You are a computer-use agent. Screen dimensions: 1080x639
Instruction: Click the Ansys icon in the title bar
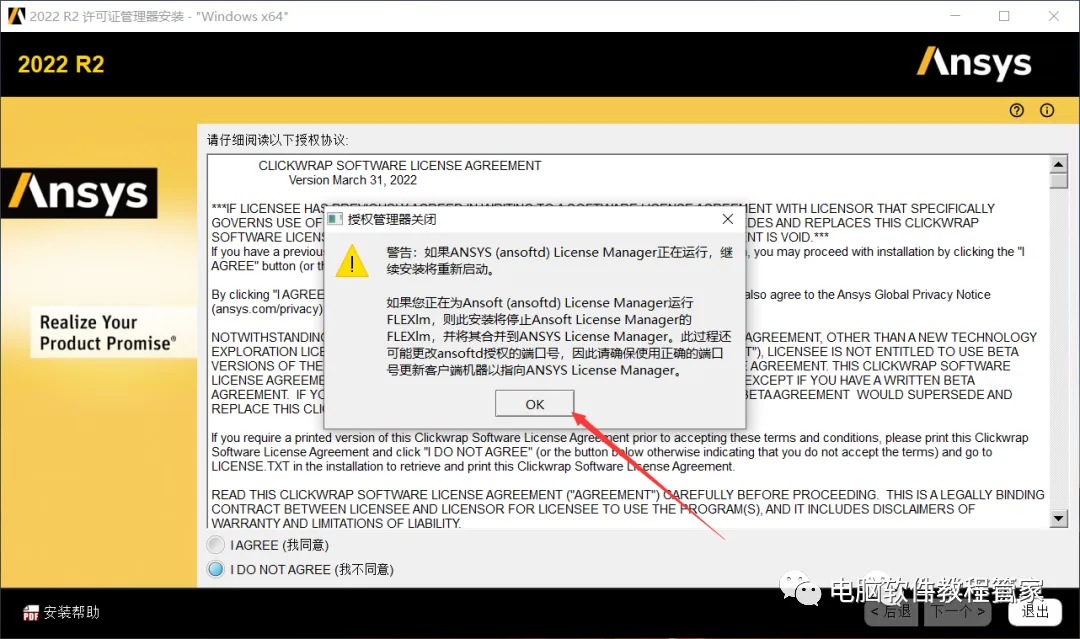pos(16,16)
